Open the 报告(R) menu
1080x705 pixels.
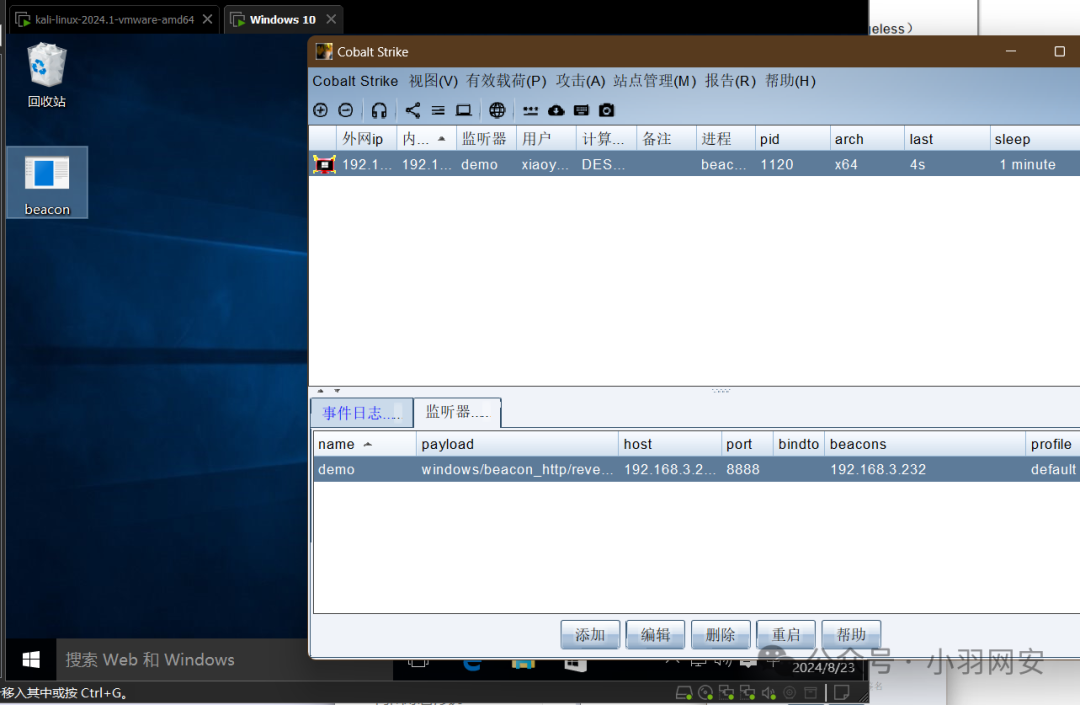tap(730, 81)
